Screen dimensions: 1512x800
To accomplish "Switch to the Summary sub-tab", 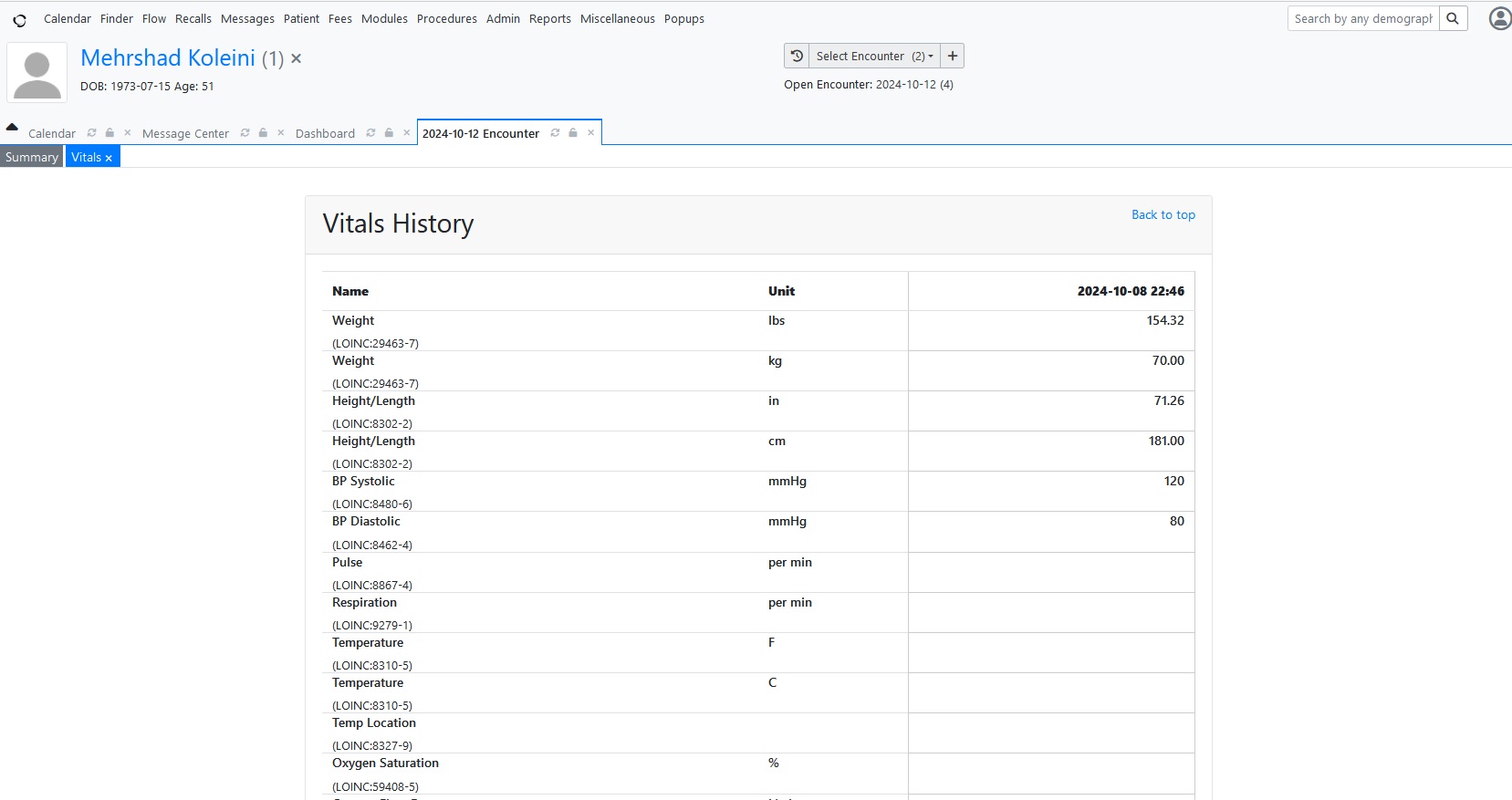I will 32,157.
